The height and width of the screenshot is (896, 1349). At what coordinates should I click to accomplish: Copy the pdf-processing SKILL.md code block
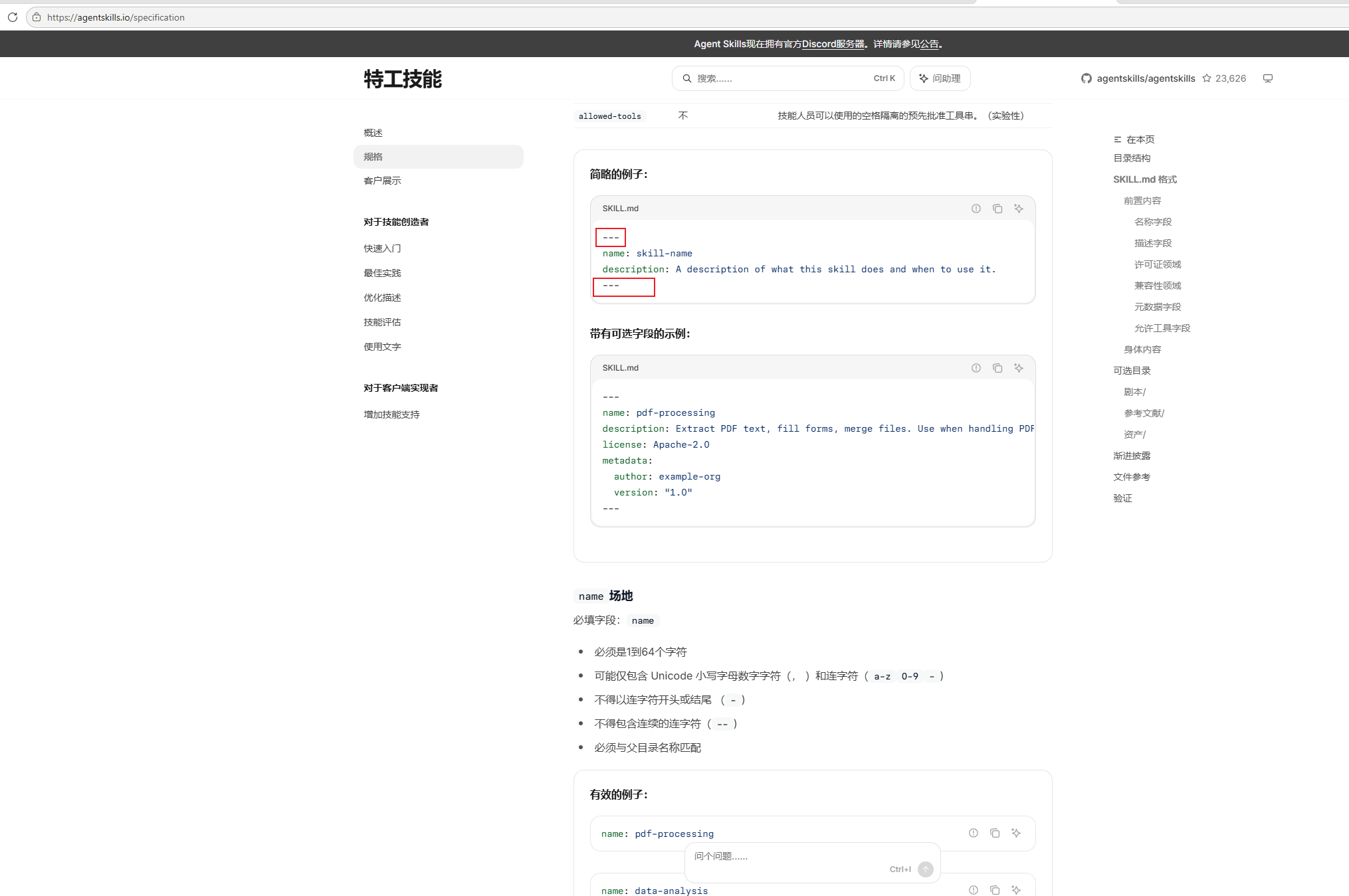click(x=997, y=368)
